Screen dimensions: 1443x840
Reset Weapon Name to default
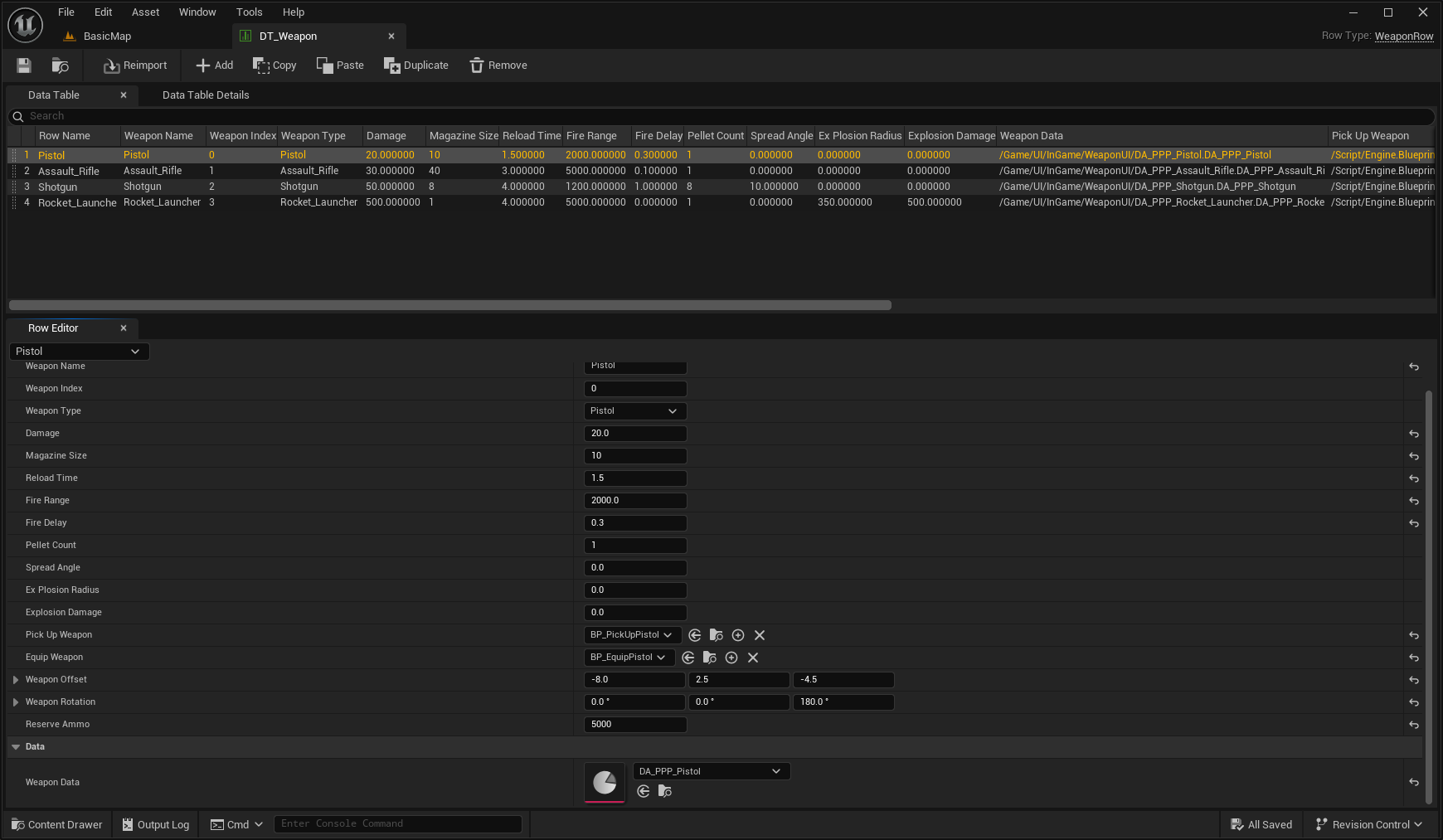1414,367
